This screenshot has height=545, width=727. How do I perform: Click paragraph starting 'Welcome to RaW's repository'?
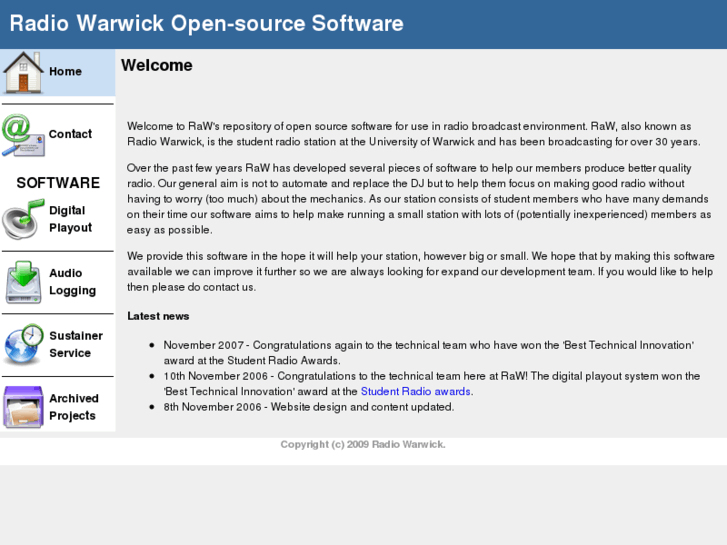(414, 134)
